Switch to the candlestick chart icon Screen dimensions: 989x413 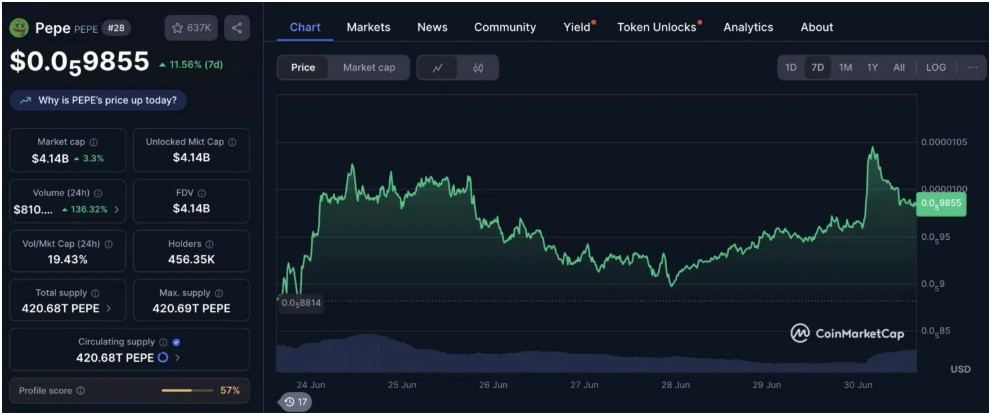478,67
